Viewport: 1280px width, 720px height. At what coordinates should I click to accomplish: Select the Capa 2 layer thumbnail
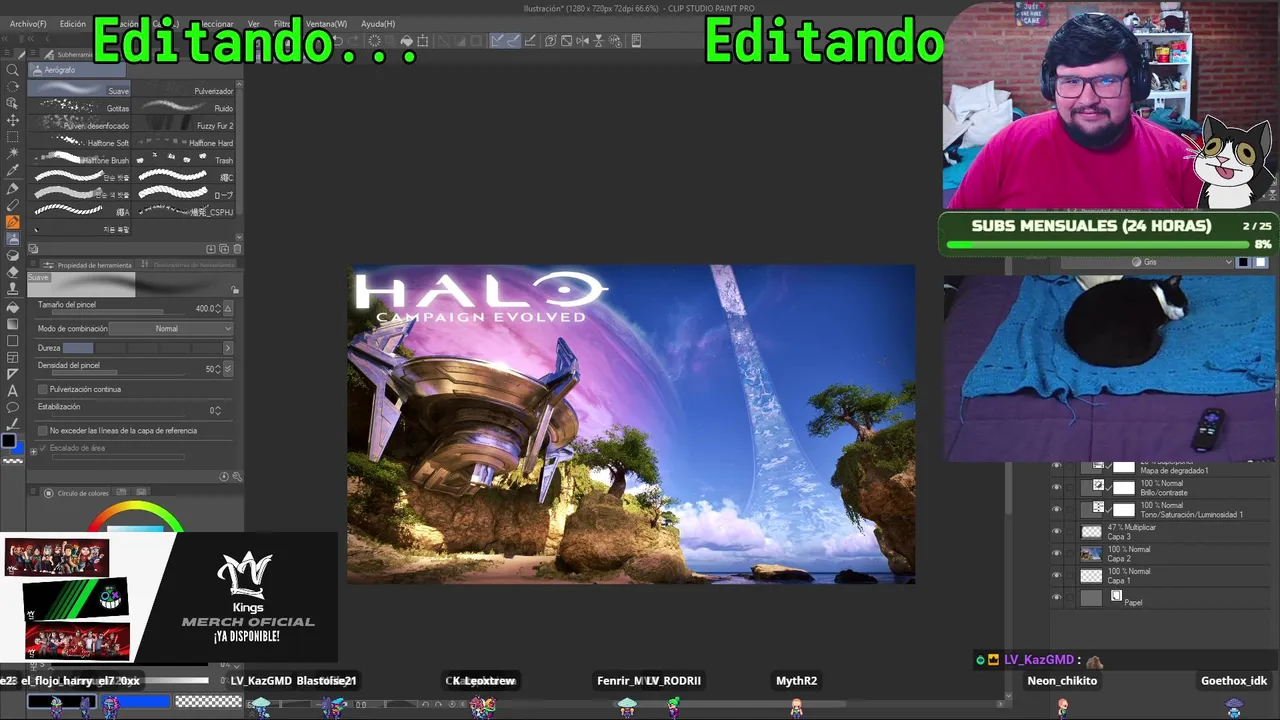click(x=1091, y=553)
